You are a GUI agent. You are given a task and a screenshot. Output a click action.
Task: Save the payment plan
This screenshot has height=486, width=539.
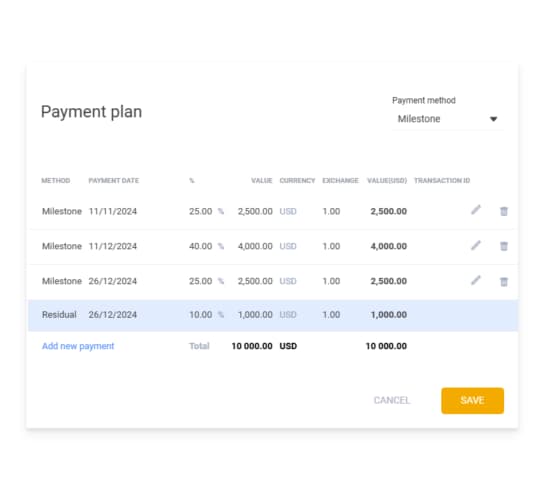point(473,400)
